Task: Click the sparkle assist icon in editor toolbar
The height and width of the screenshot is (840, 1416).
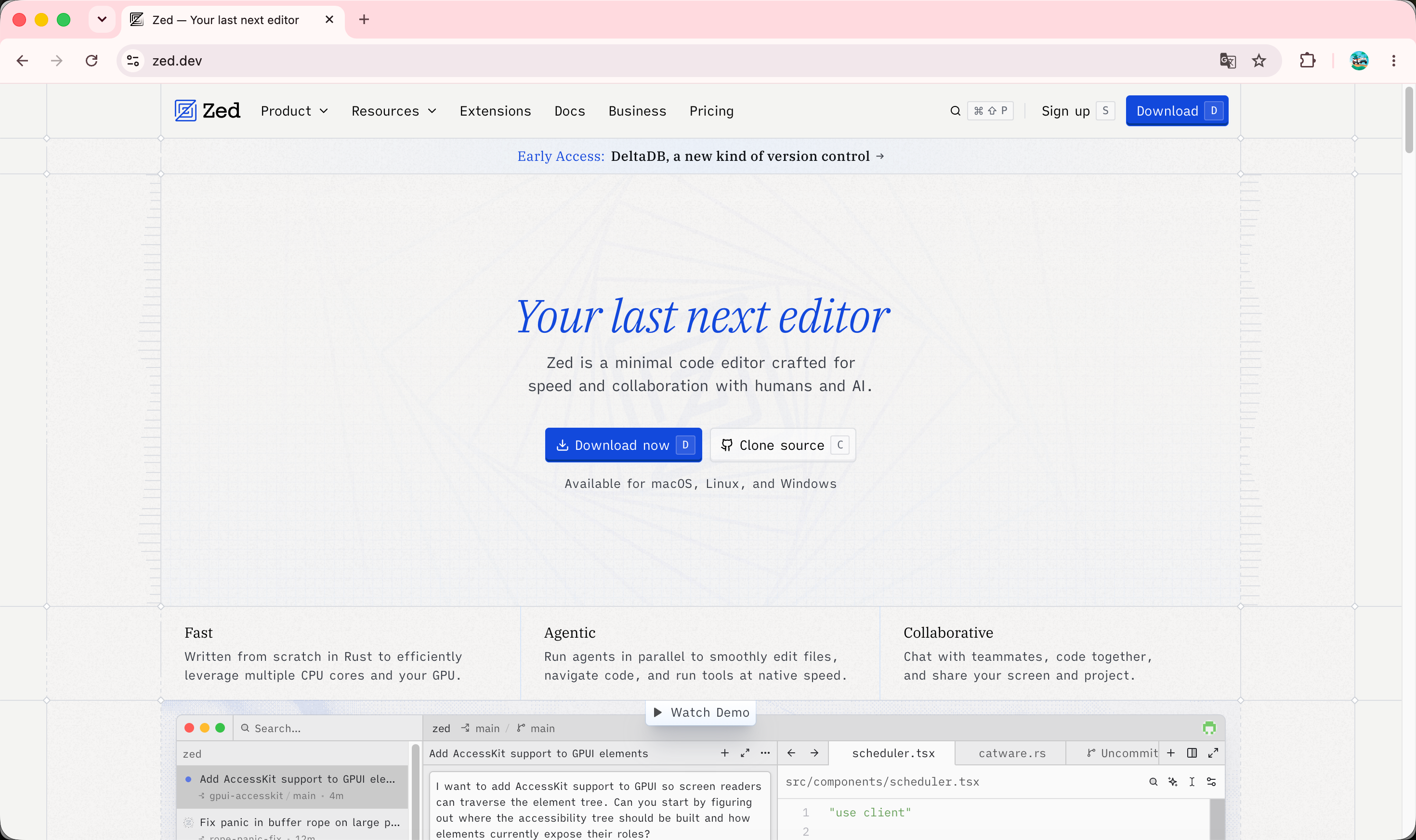Action: (x=1173, y=782)
